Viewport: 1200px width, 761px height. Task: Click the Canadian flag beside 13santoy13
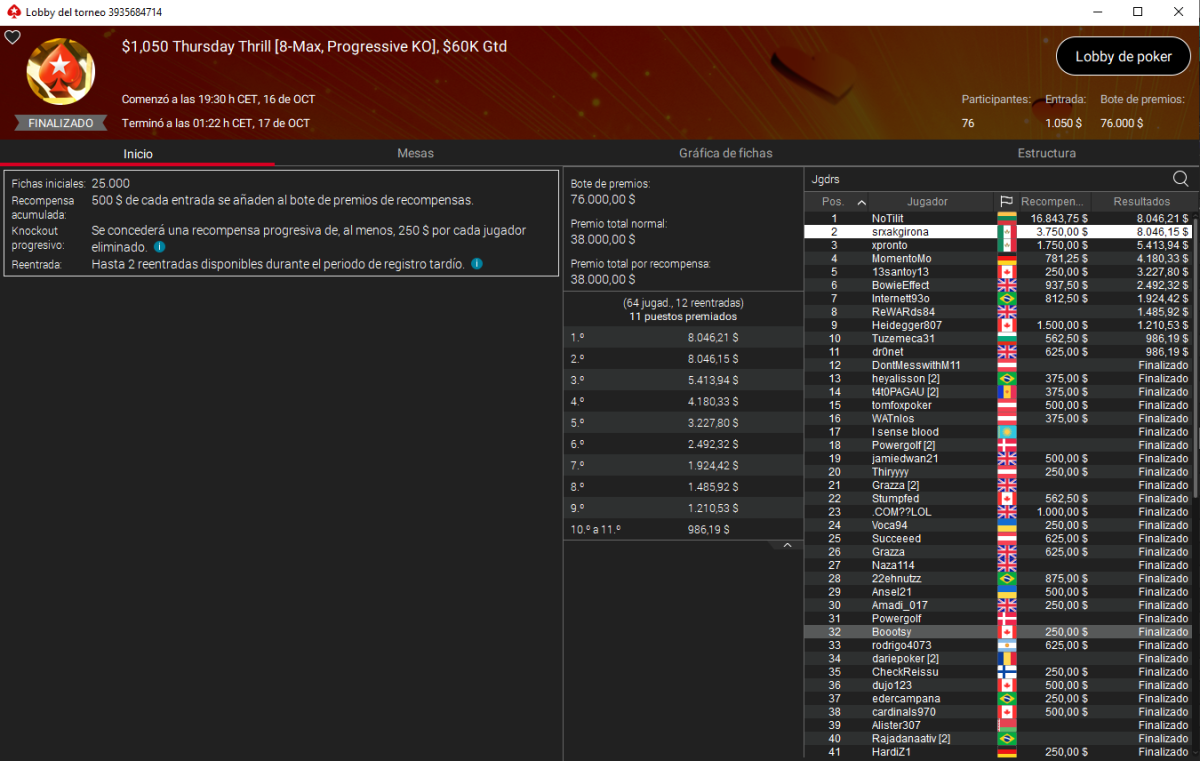click(1006, 272)
